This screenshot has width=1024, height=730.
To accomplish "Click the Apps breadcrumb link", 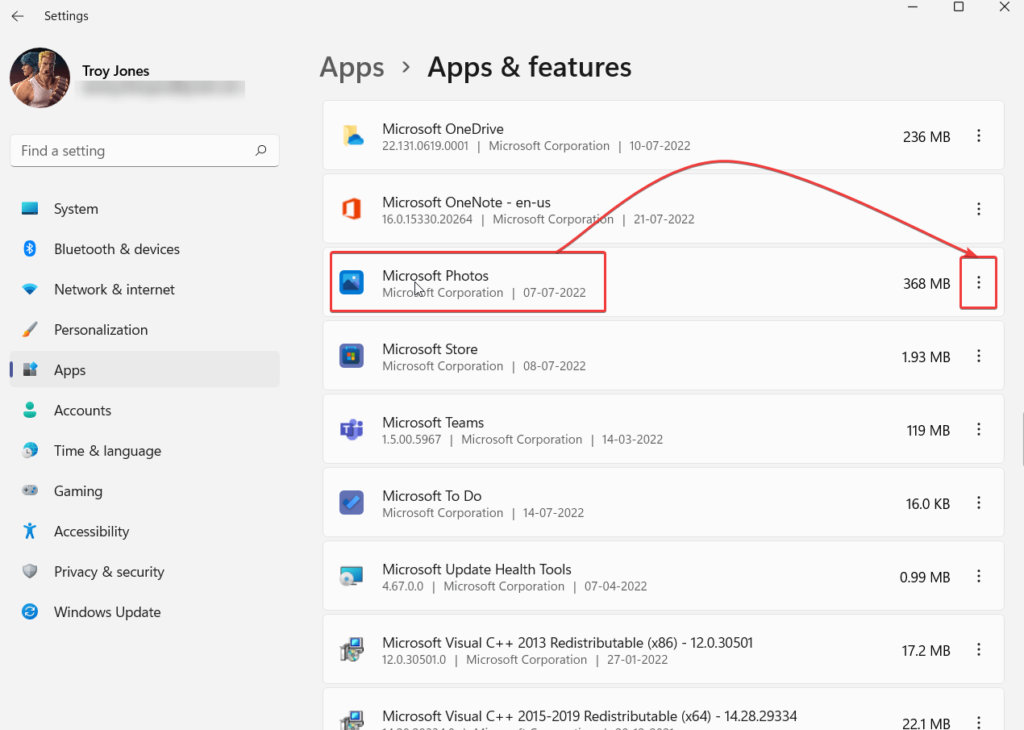I will pos(351,67).
